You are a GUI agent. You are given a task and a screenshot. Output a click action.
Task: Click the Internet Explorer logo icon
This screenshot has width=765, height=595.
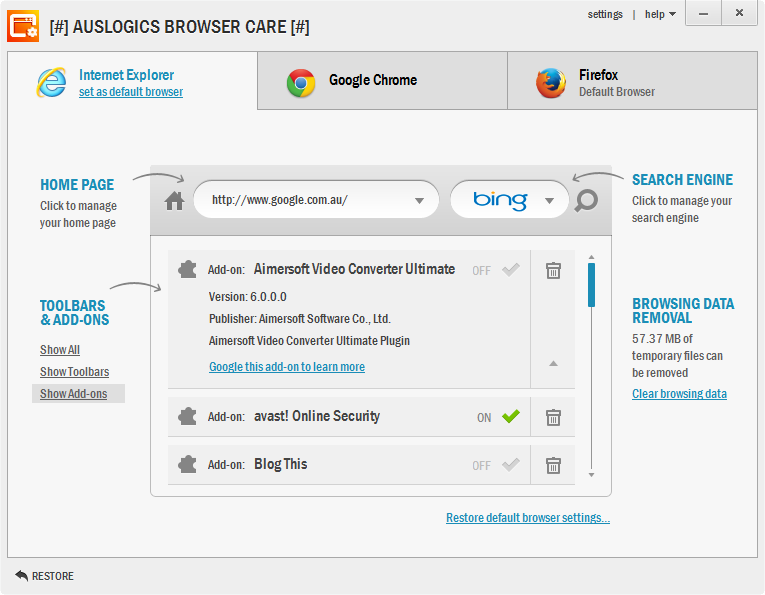pos(51,82)
